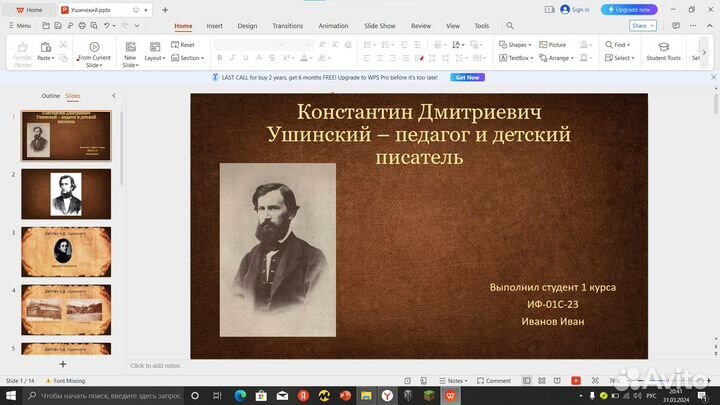Viewport: 720px width, 405px height.
Task: Switch to Animation tab
Action: [333, 26]
